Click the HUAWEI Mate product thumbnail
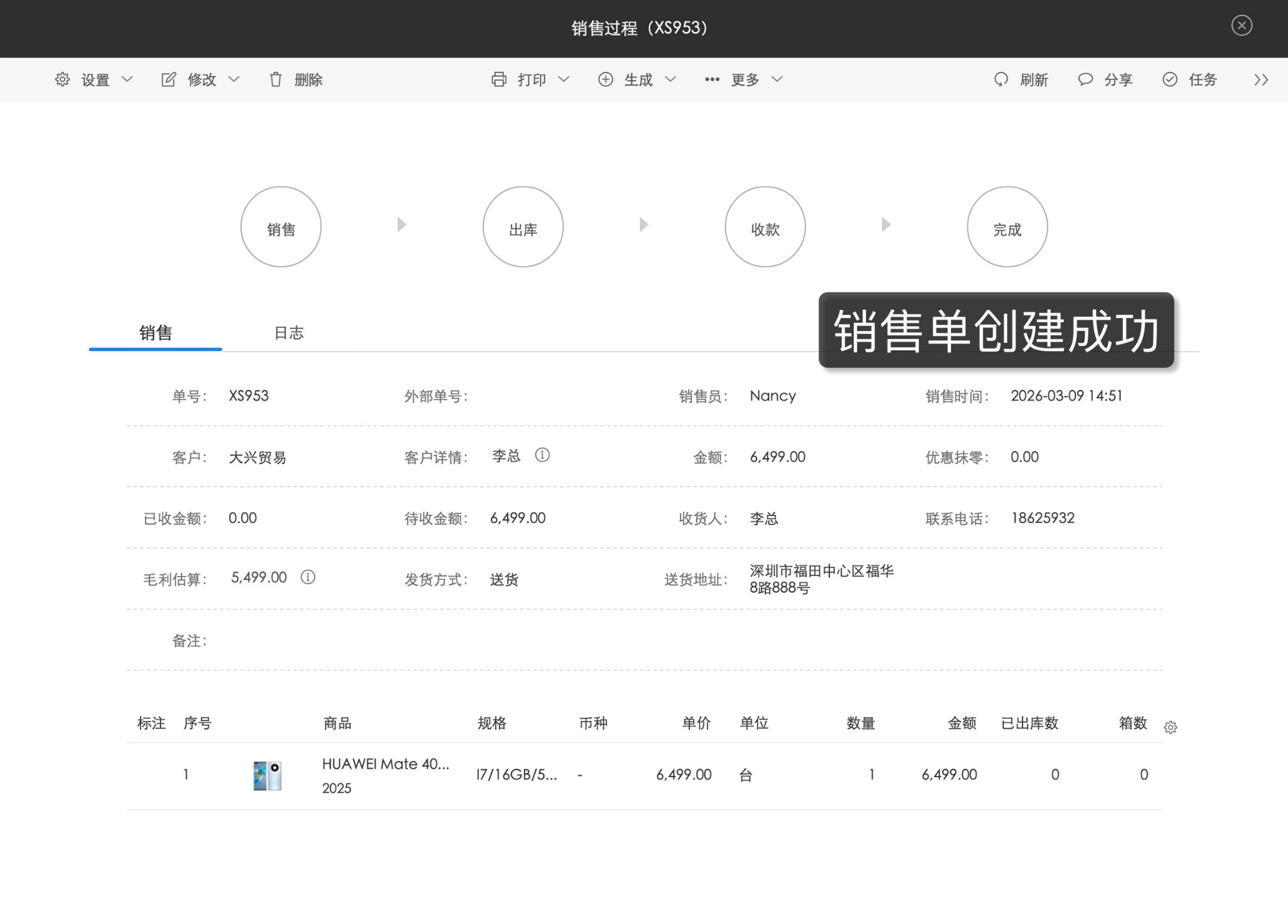 click(267, 775)
